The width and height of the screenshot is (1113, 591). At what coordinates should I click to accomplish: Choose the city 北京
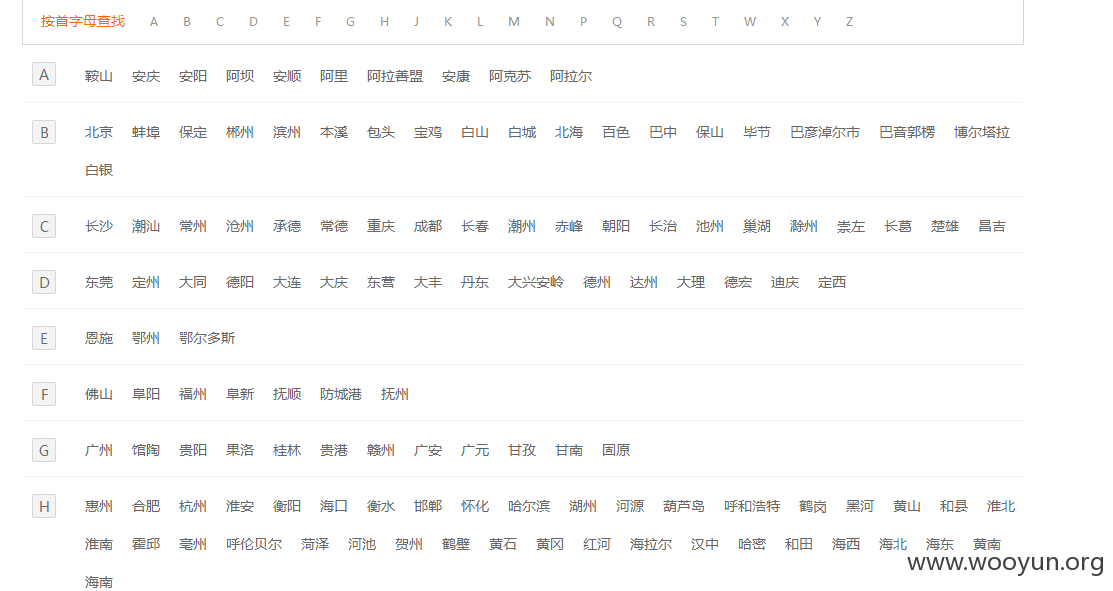click(x=99, y=132)
